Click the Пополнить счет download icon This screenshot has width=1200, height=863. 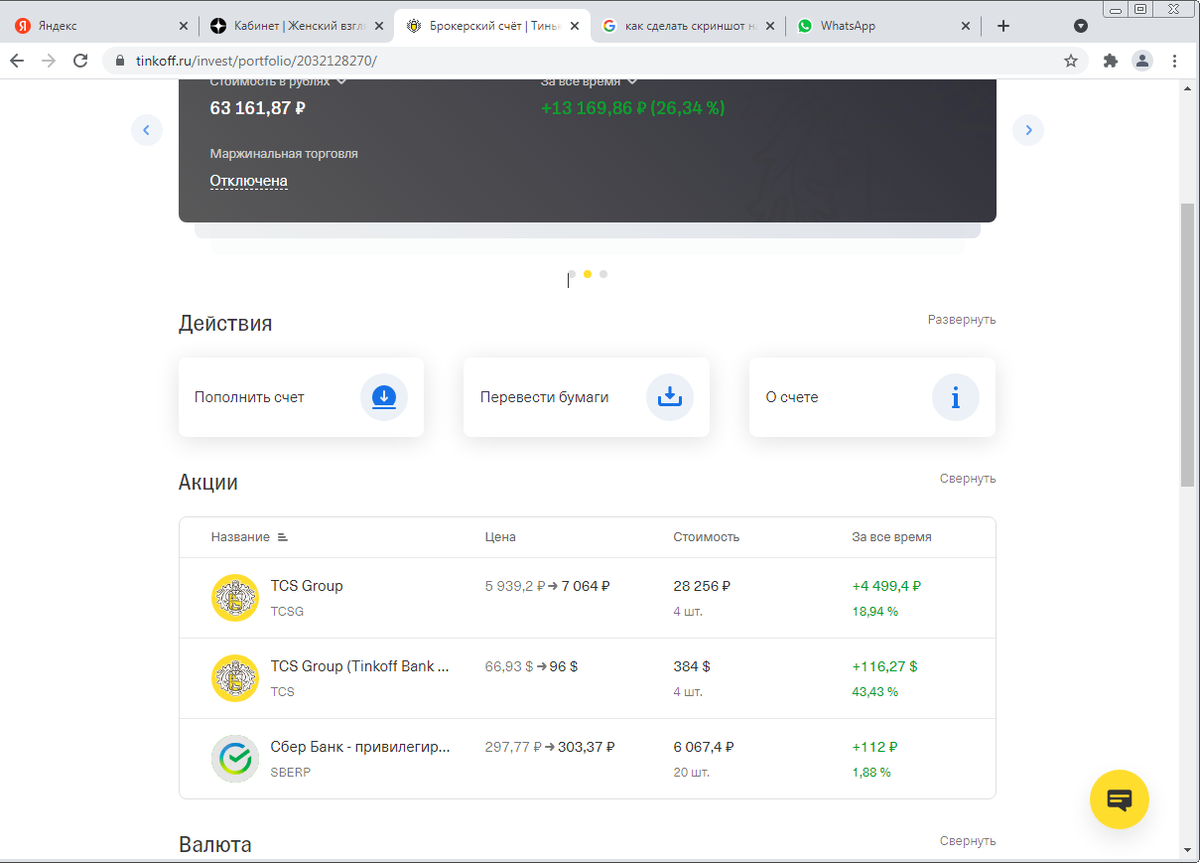click(x=384, y=397)
